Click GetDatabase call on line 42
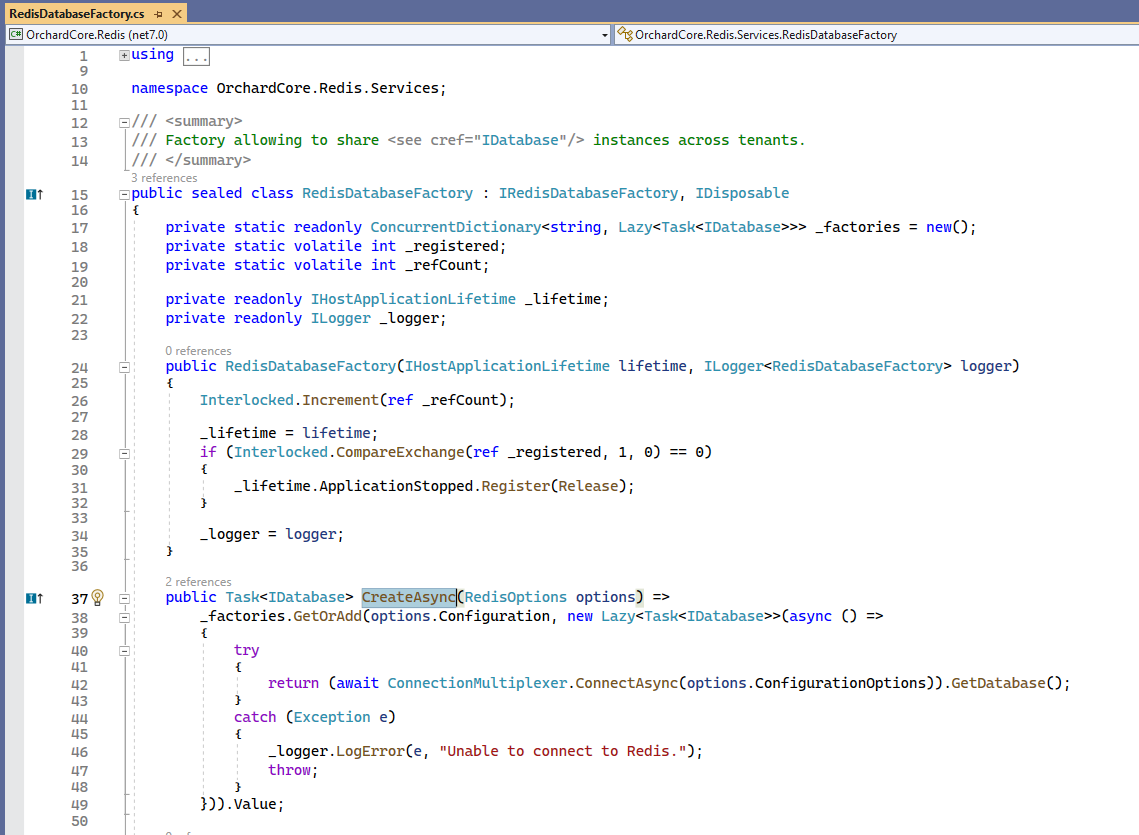The height and width of the screenshot is (835, 1139). (999, 683)
